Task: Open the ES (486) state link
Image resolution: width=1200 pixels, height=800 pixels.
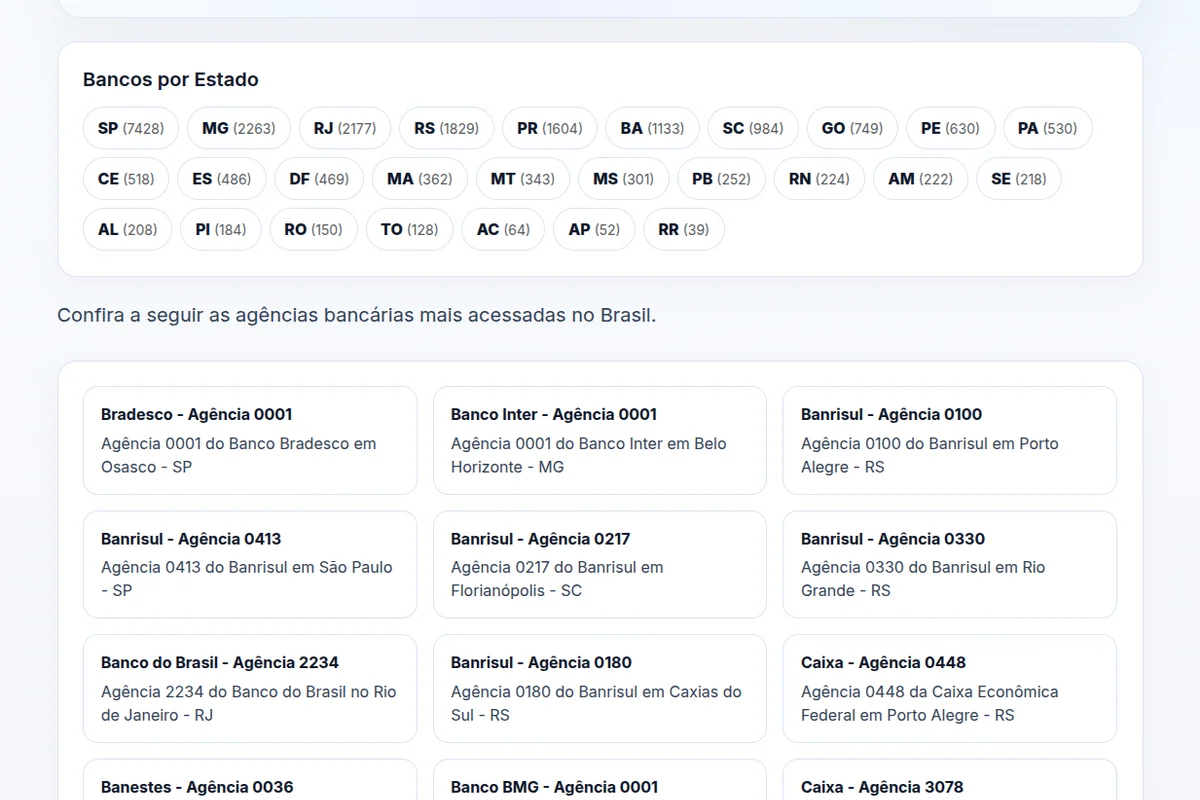Action: point(222,179)
